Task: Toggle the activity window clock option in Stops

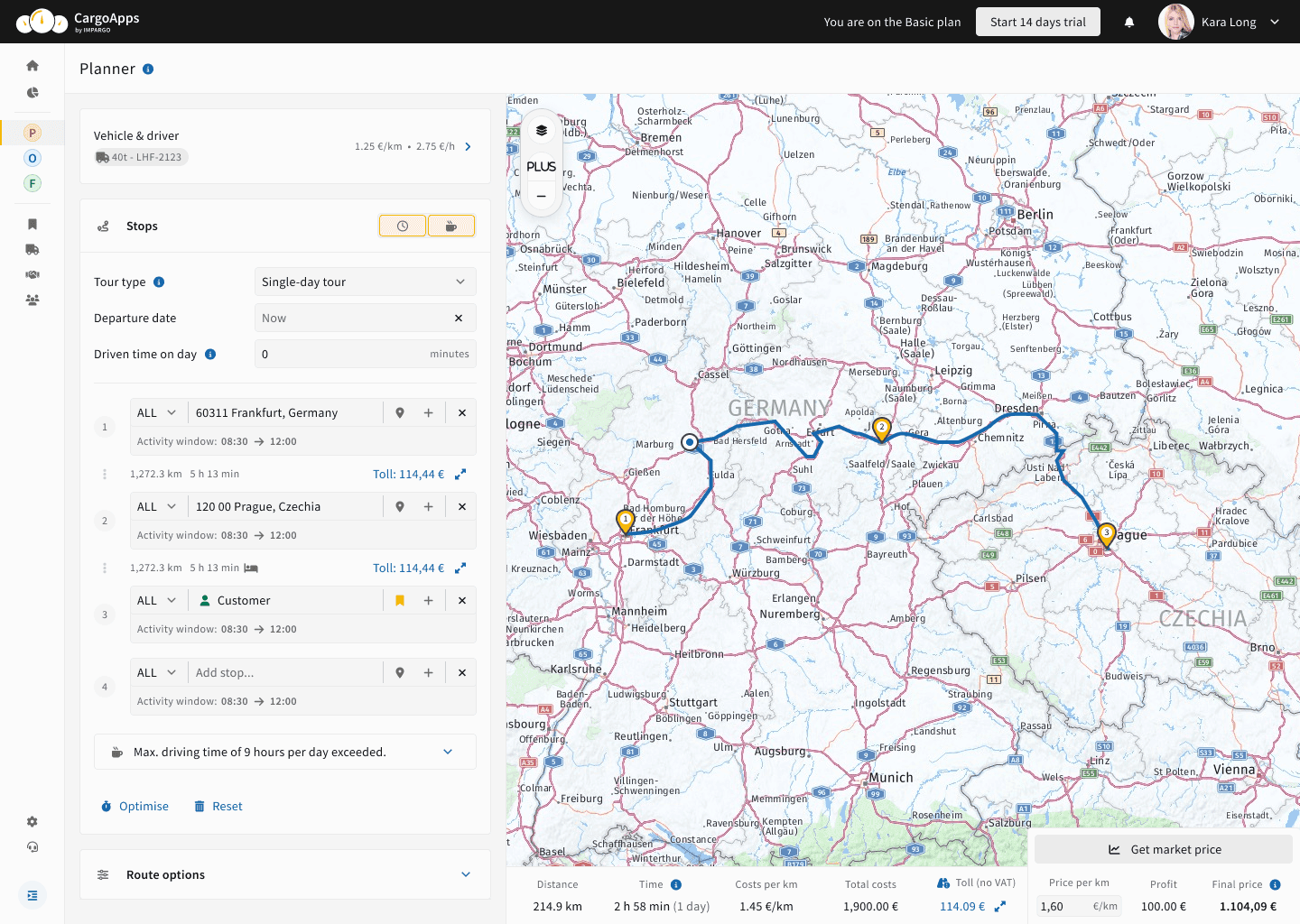Action: [x=402, y=225]
